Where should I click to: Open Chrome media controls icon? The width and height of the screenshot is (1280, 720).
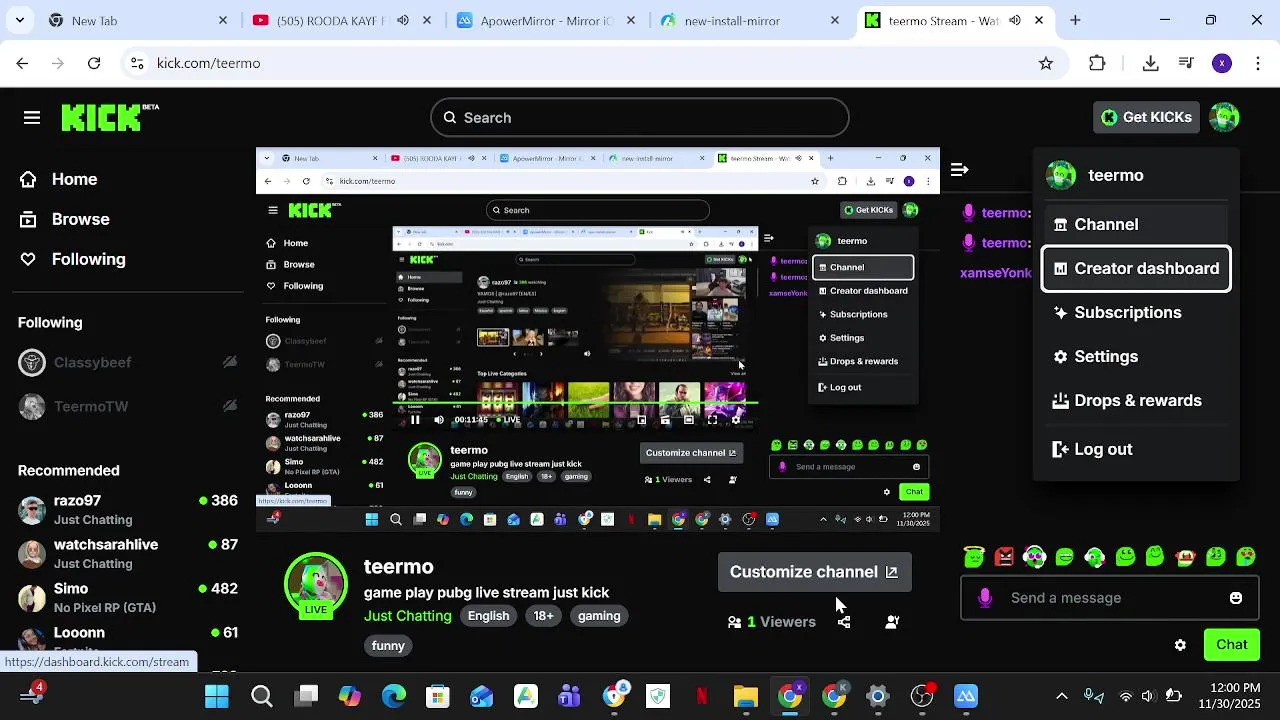point(1186,63)
